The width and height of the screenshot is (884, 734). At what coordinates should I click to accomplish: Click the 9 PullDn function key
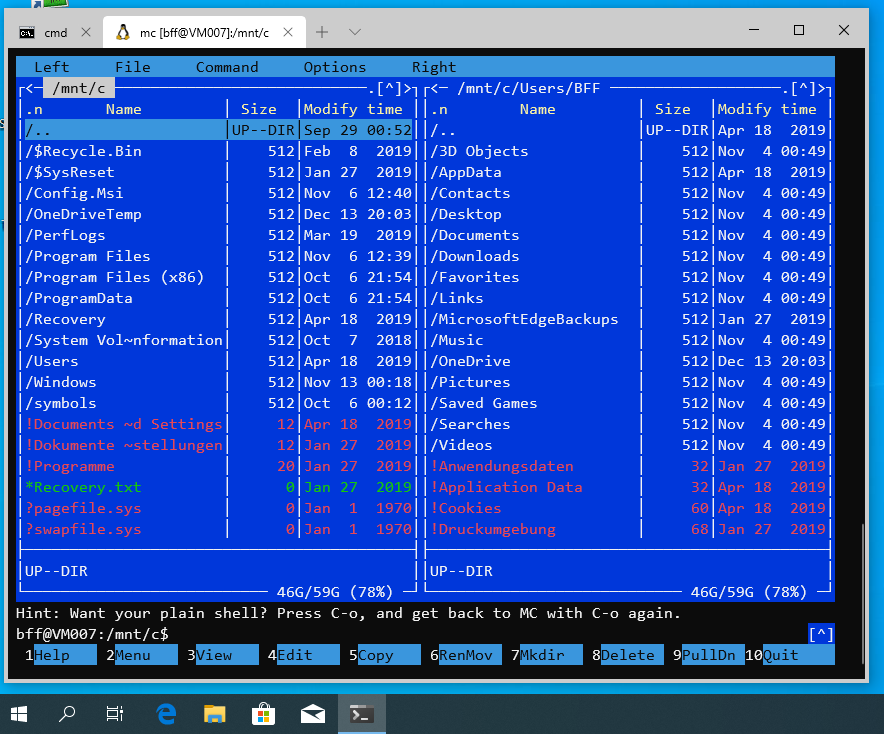click(x=709, y=655)
